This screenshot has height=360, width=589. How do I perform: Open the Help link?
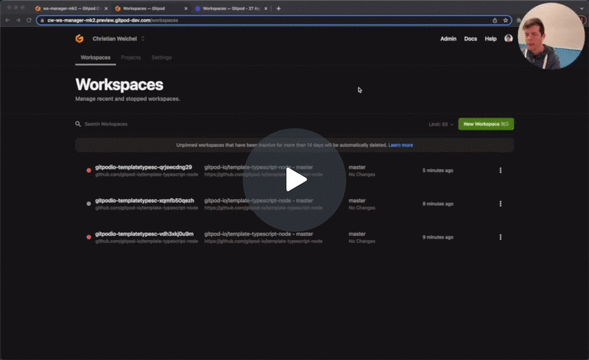(x=491, y=39)
